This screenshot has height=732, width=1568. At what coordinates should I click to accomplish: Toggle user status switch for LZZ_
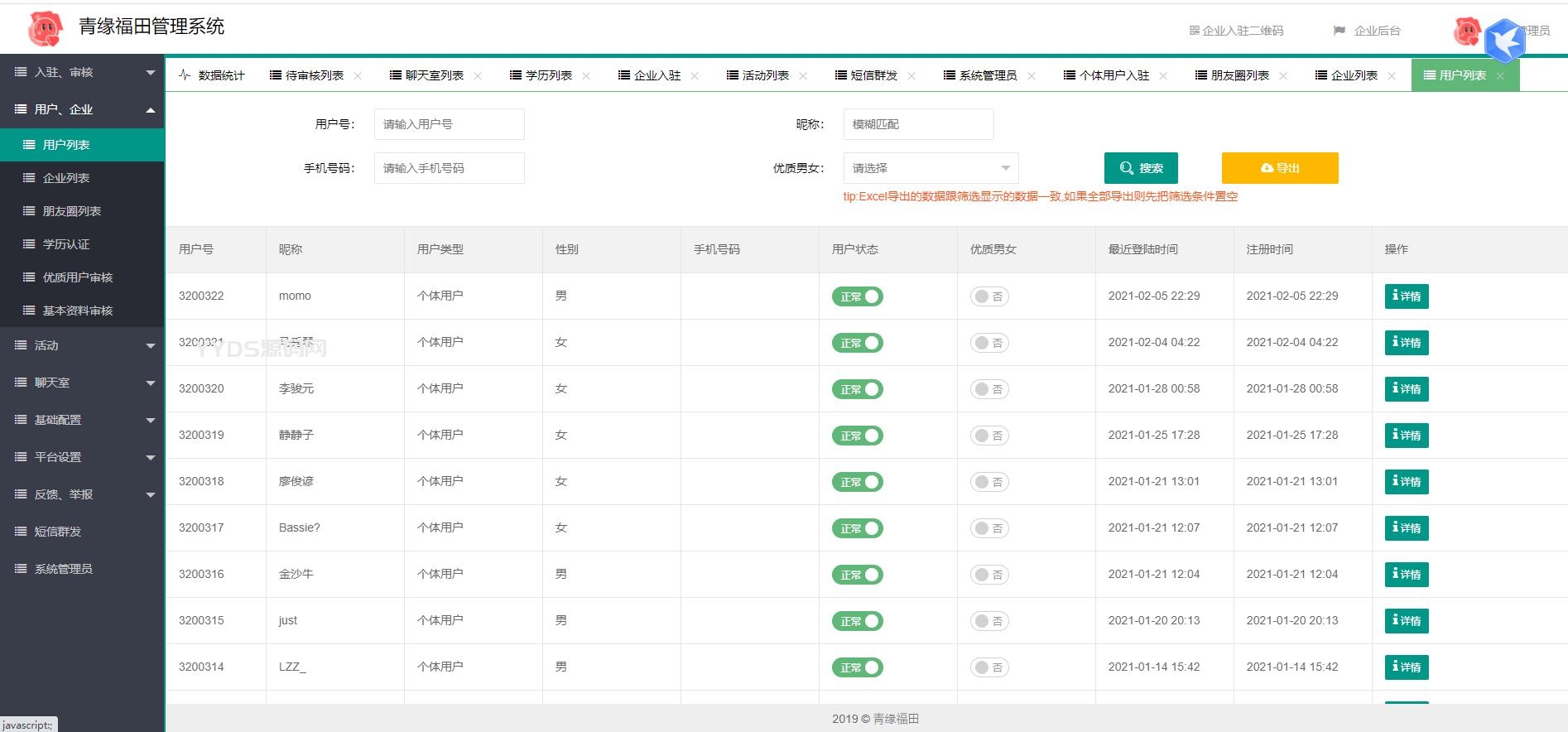(858, 667)
